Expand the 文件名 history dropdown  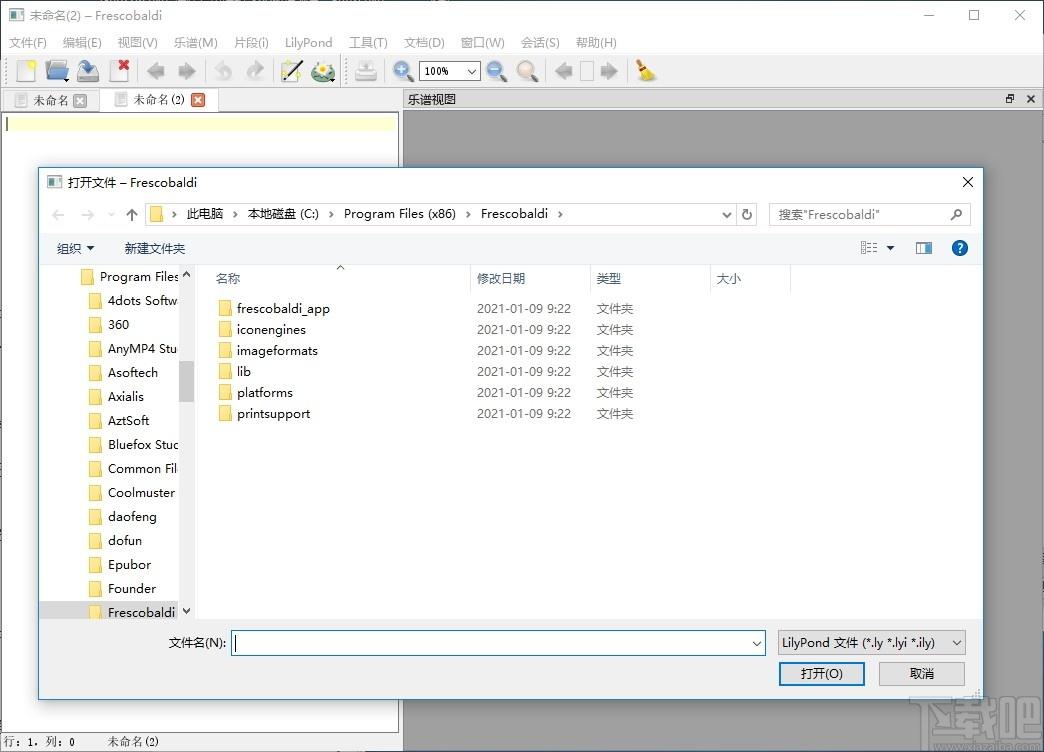pos(756,643)
